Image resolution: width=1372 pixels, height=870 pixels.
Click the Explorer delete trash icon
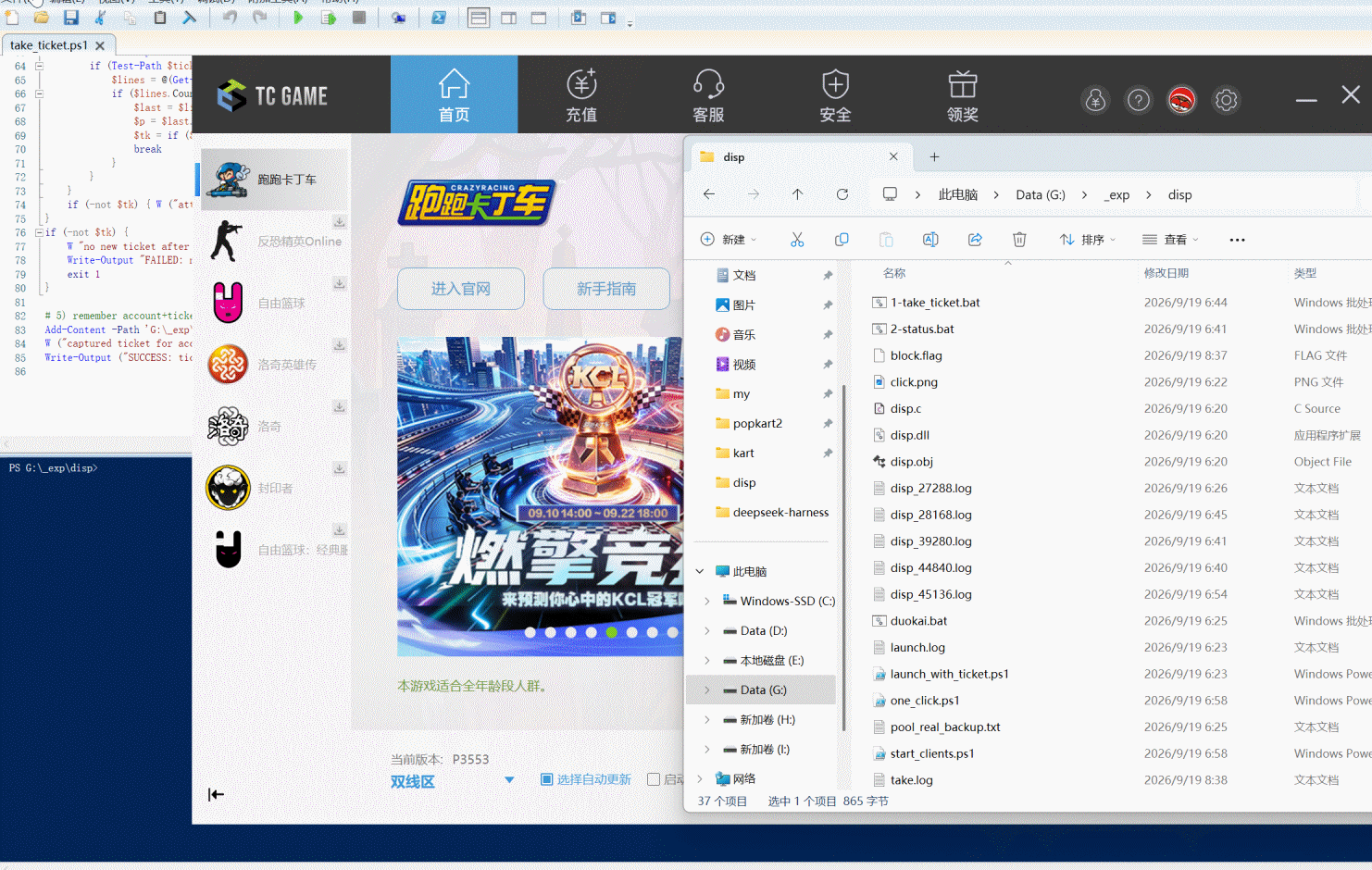click(x=1019, y=240)
